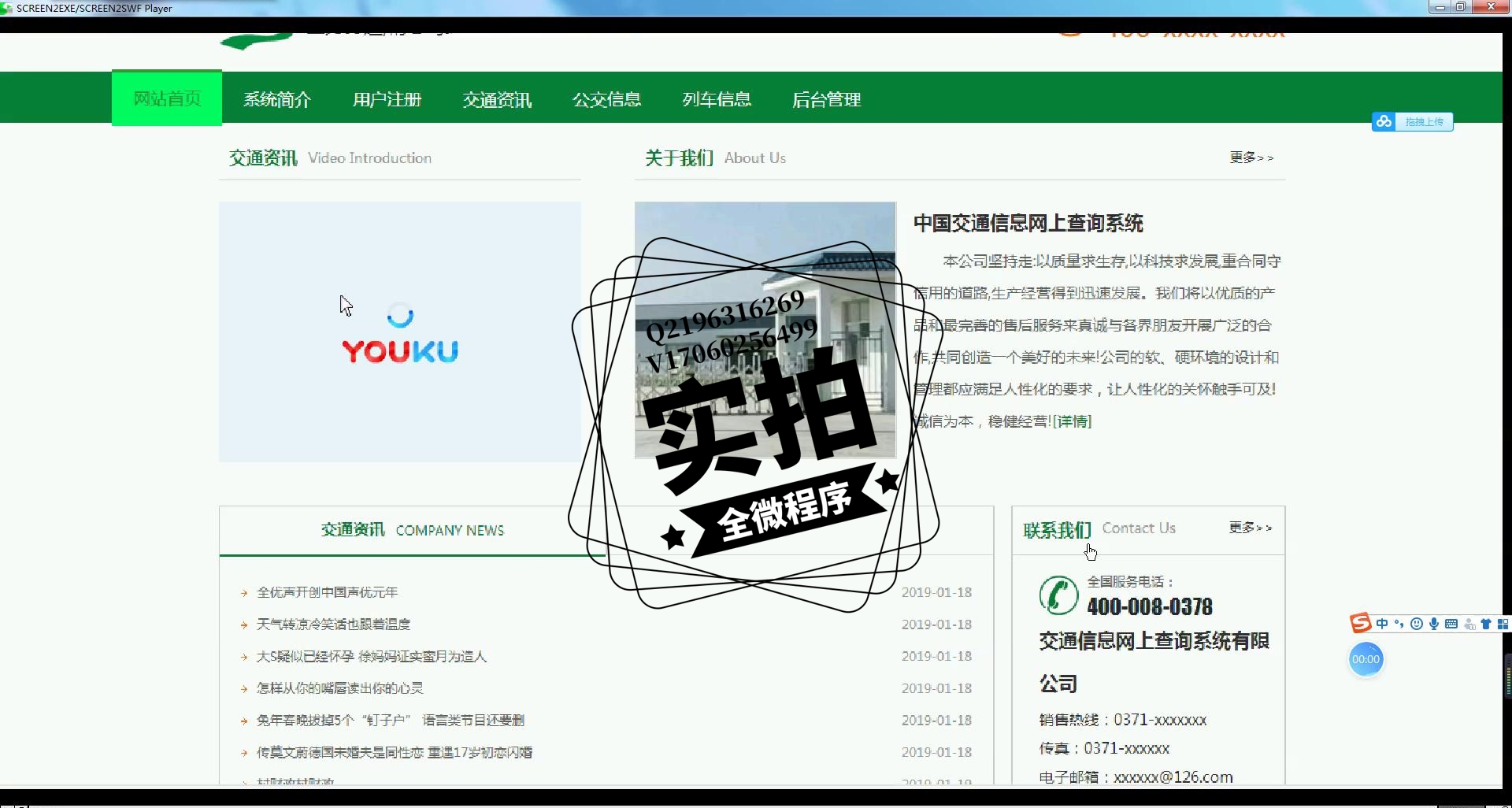Screen dimensions: 1512x808
Task: Click the Youku video player area
Action: [400, 332]
